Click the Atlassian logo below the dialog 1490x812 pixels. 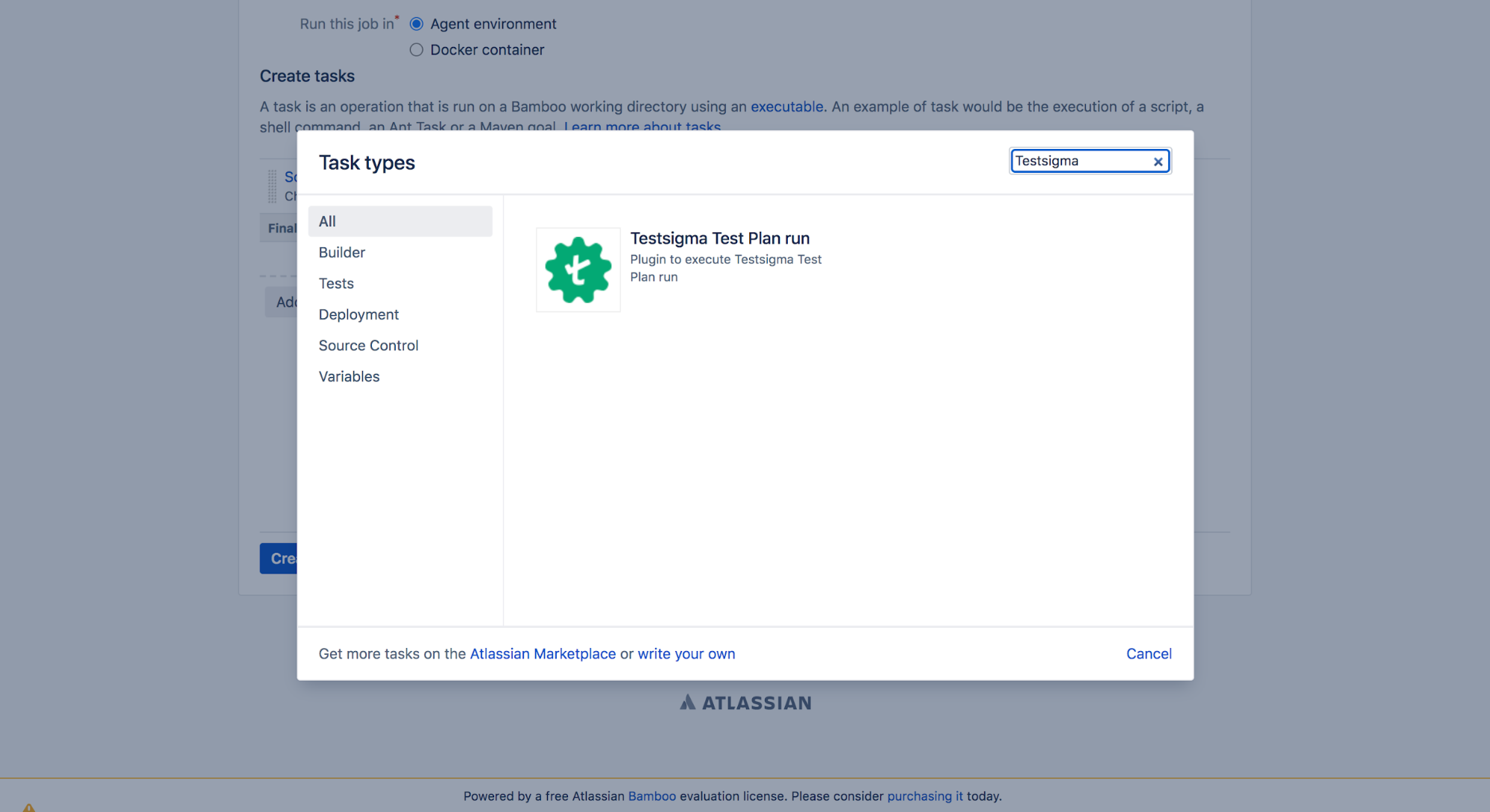pos(745,702)
